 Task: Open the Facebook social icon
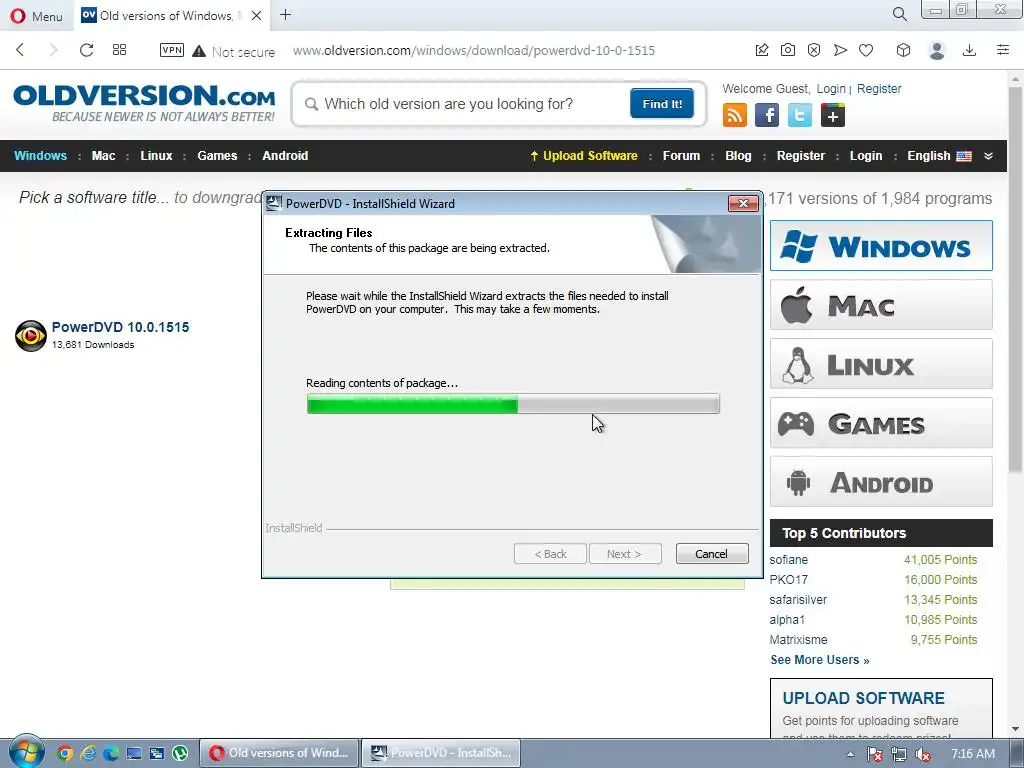(x=767, y=116)
